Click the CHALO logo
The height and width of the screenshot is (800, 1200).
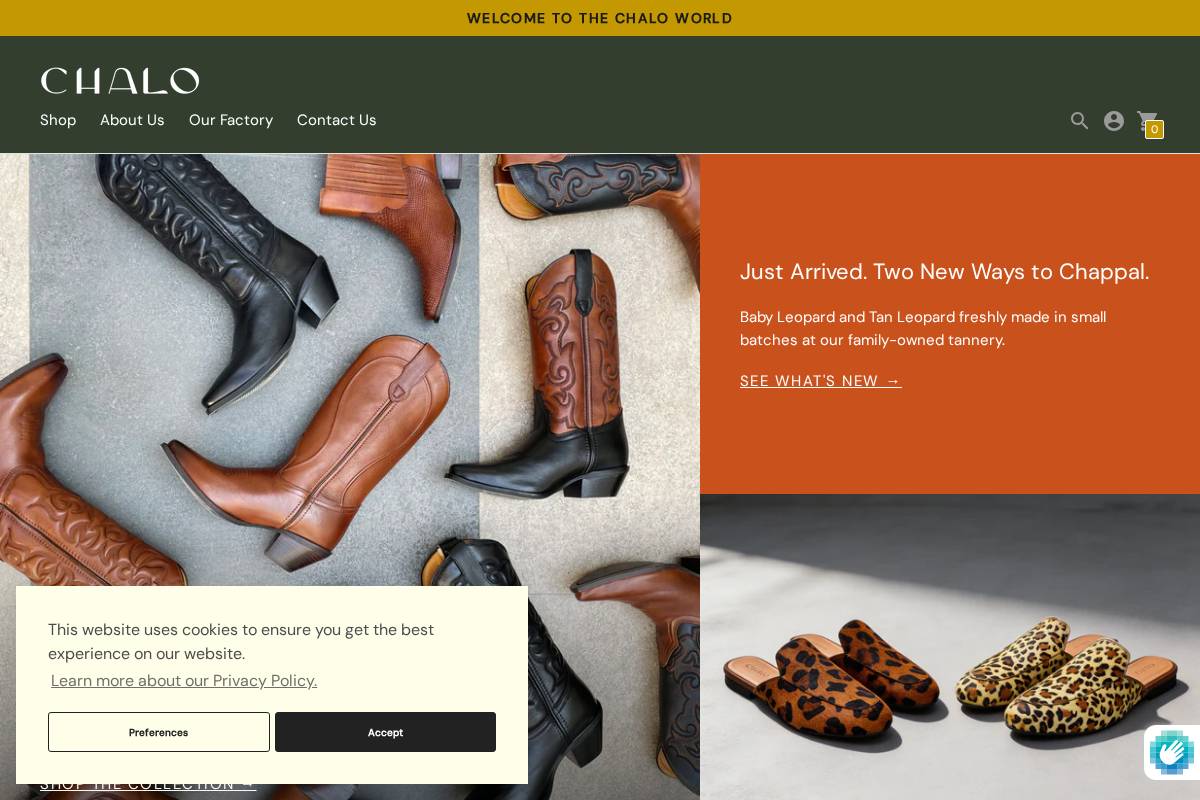(120, 81)
